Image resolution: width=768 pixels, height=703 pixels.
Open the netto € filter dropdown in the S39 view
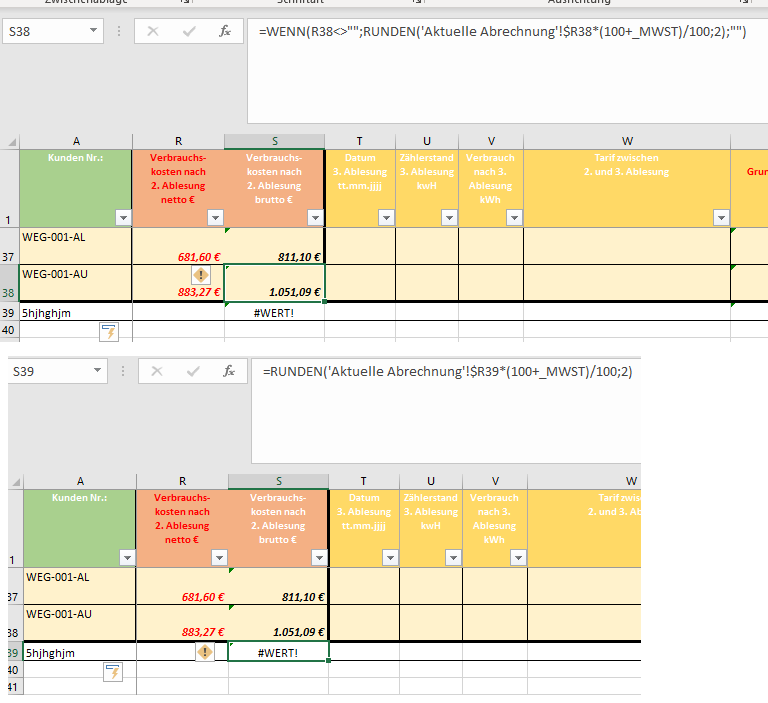[x=219, y=558]
